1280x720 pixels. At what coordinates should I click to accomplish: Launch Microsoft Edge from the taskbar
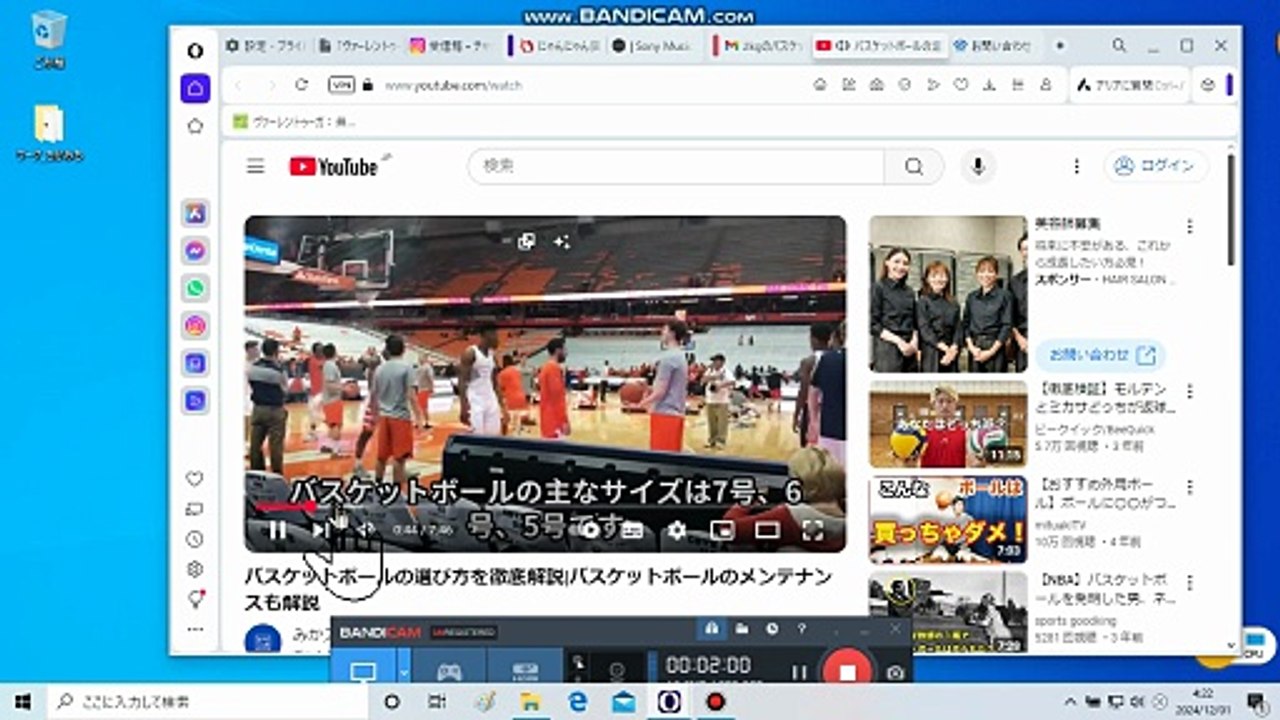coord(577,702)
